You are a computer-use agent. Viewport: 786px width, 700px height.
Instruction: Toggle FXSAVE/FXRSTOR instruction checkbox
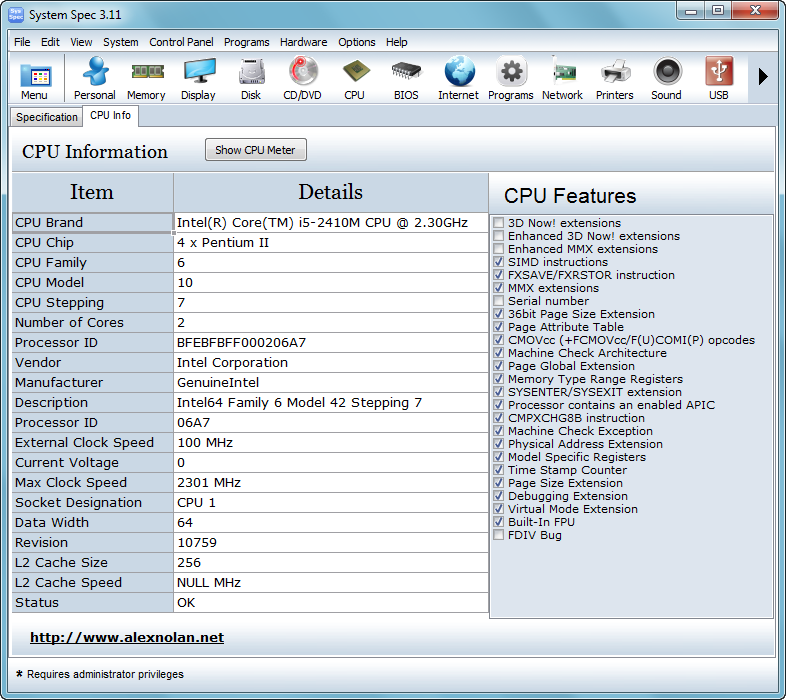[x=498, y=275]
